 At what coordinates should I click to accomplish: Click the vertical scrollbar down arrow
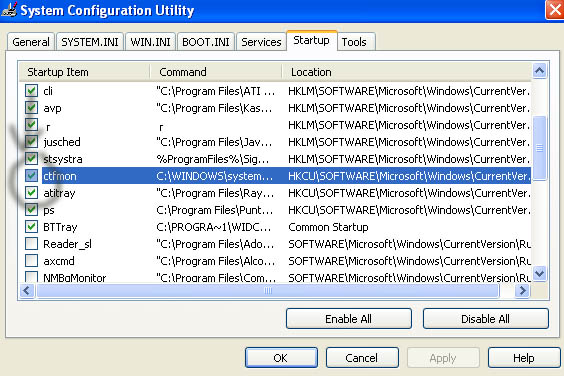click(x=540, y=274)
